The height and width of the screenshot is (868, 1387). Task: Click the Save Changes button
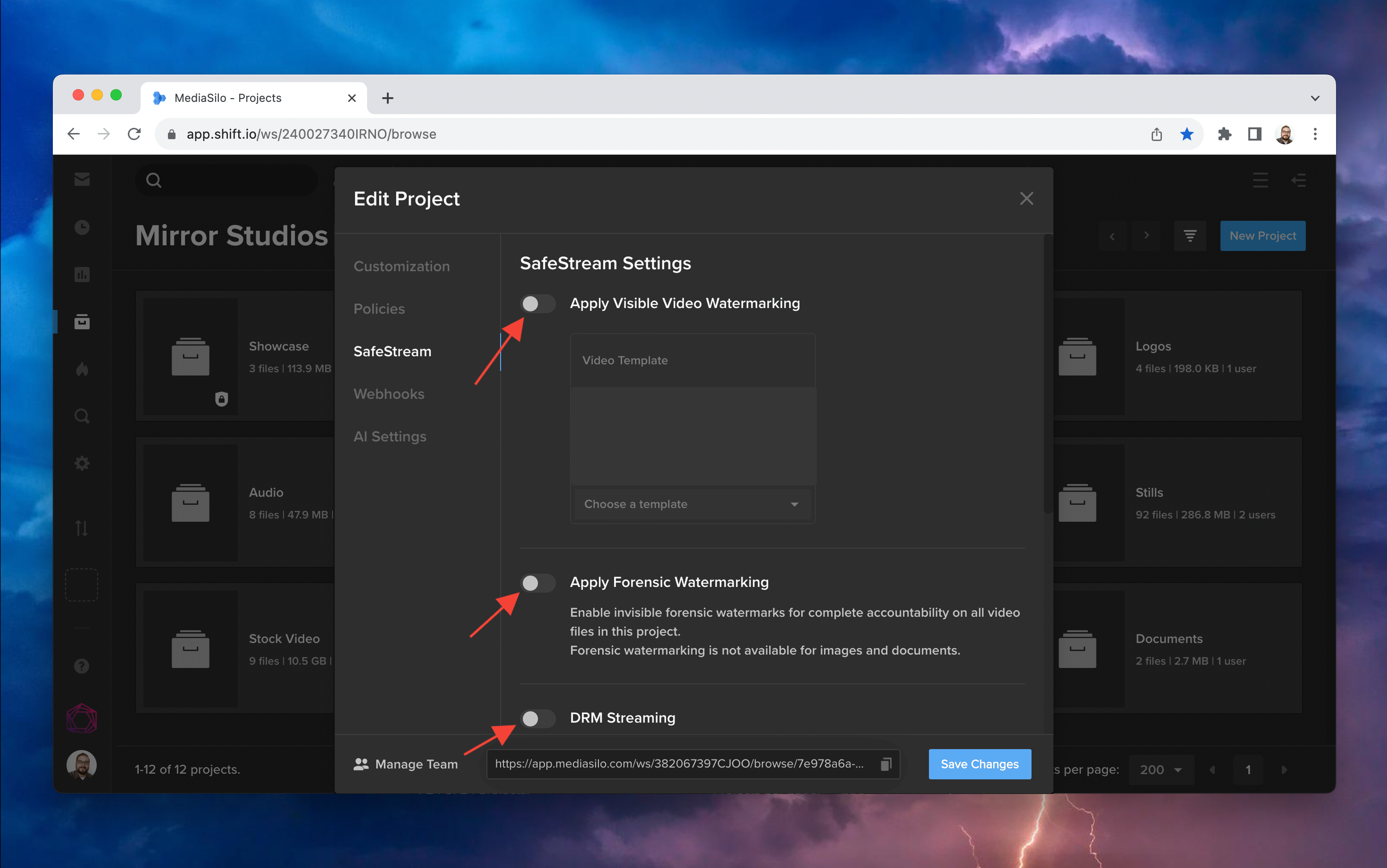979,764
